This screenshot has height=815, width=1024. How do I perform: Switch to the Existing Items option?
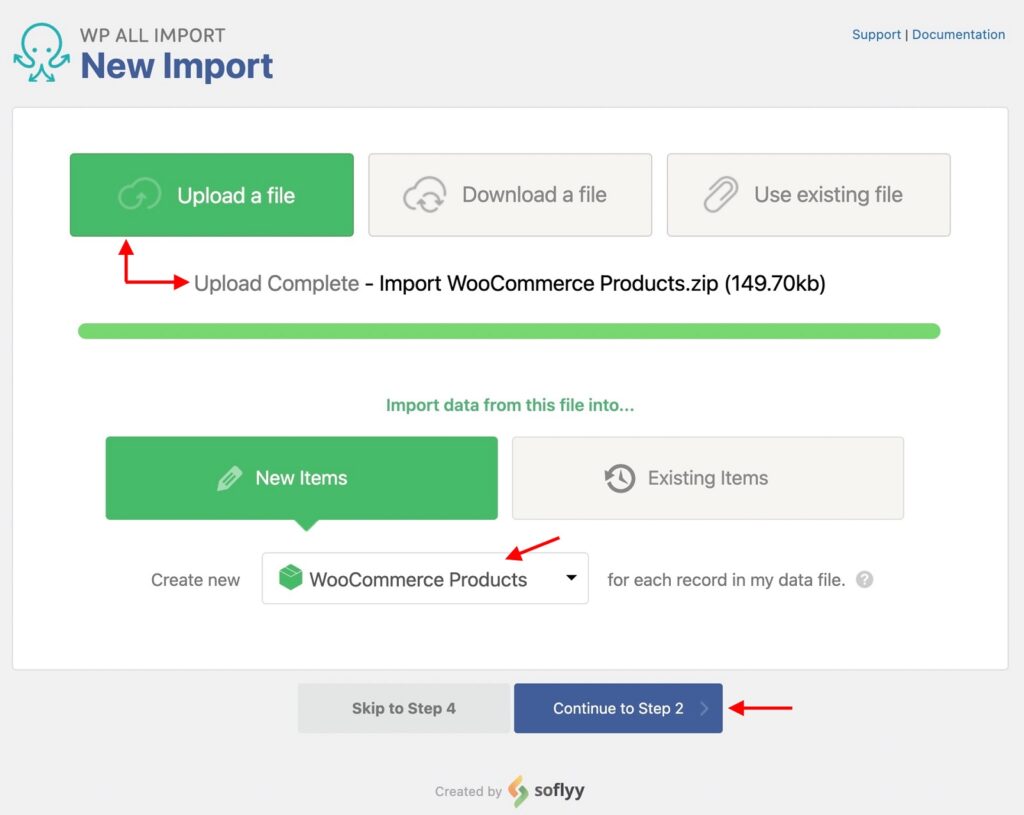pyautogui.click(x=707, y=478)
